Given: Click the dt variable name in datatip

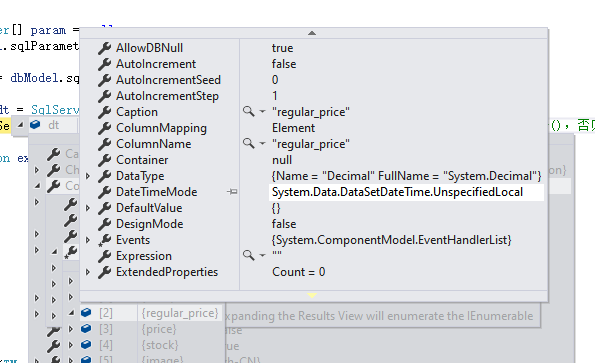Looking at the screenshot, I should click(54, 125).
